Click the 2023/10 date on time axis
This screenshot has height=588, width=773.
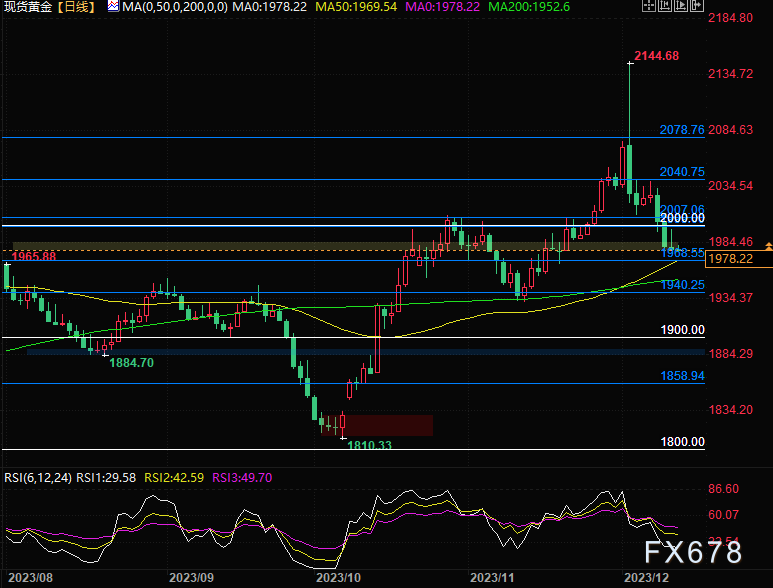coord(337,578)
